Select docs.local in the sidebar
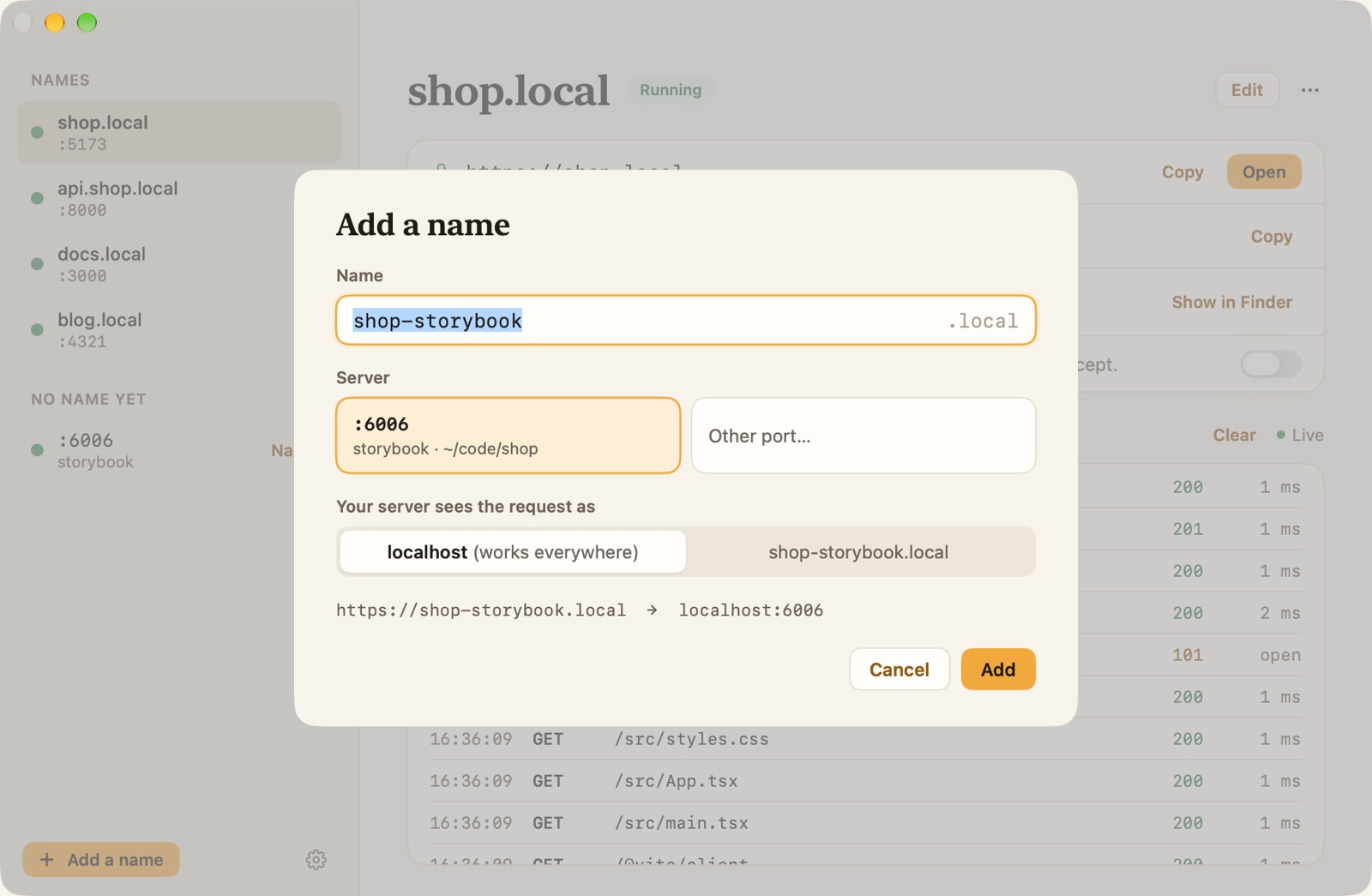This screenshot has height=896, width=1372. pos(179,264)
